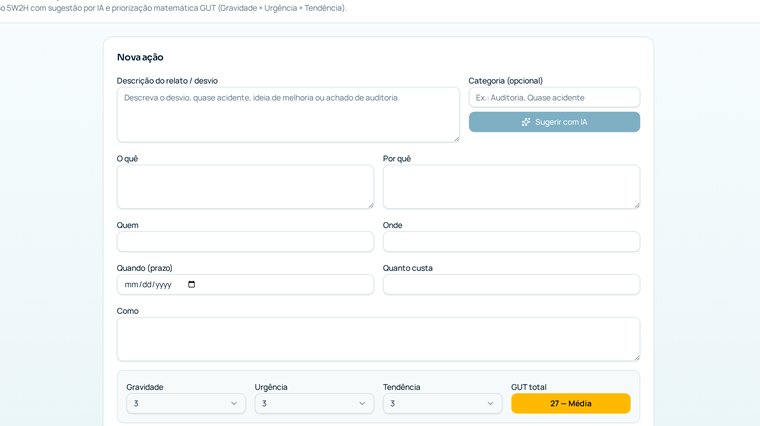Click the Tendência label
760x426 pixels.
click(401, 387)
